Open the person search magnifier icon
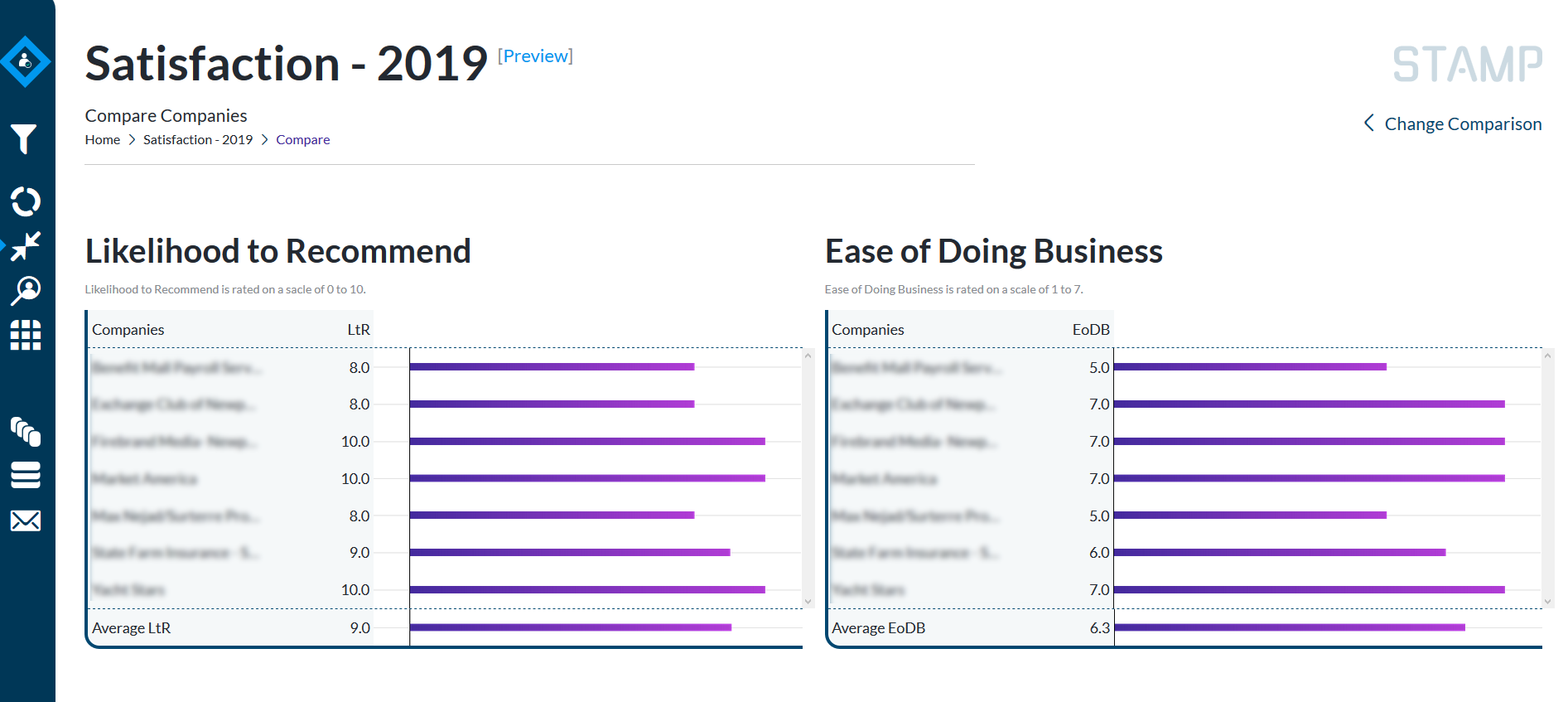Image resolution: width=1568 pixels, height=702 pixels. click(x=26, y=291)
